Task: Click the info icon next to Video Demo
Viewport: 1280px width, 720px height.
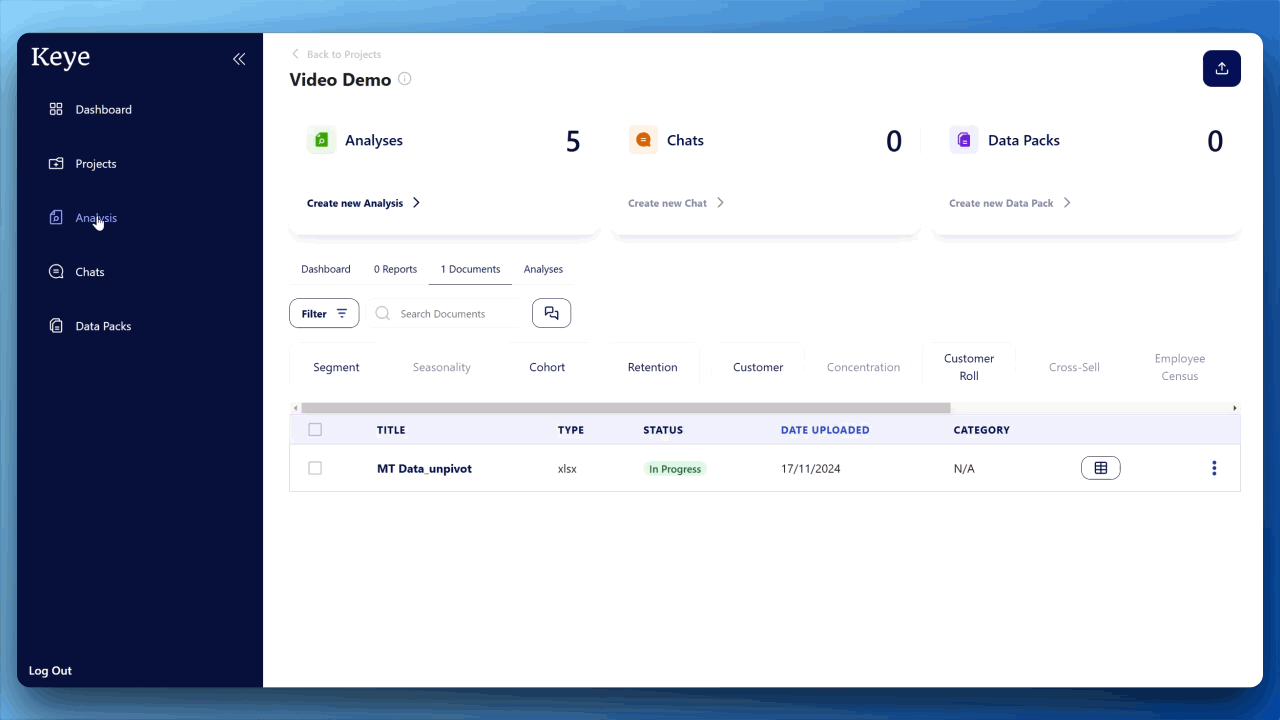Action: (x=405, y=79)
